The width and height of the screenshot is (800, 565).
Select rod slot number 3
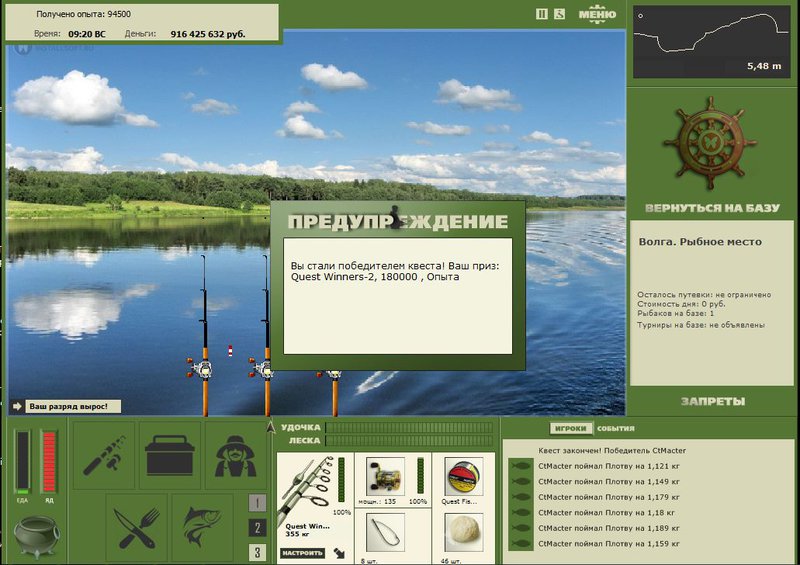pyautogui.click(x=257, y=552)
